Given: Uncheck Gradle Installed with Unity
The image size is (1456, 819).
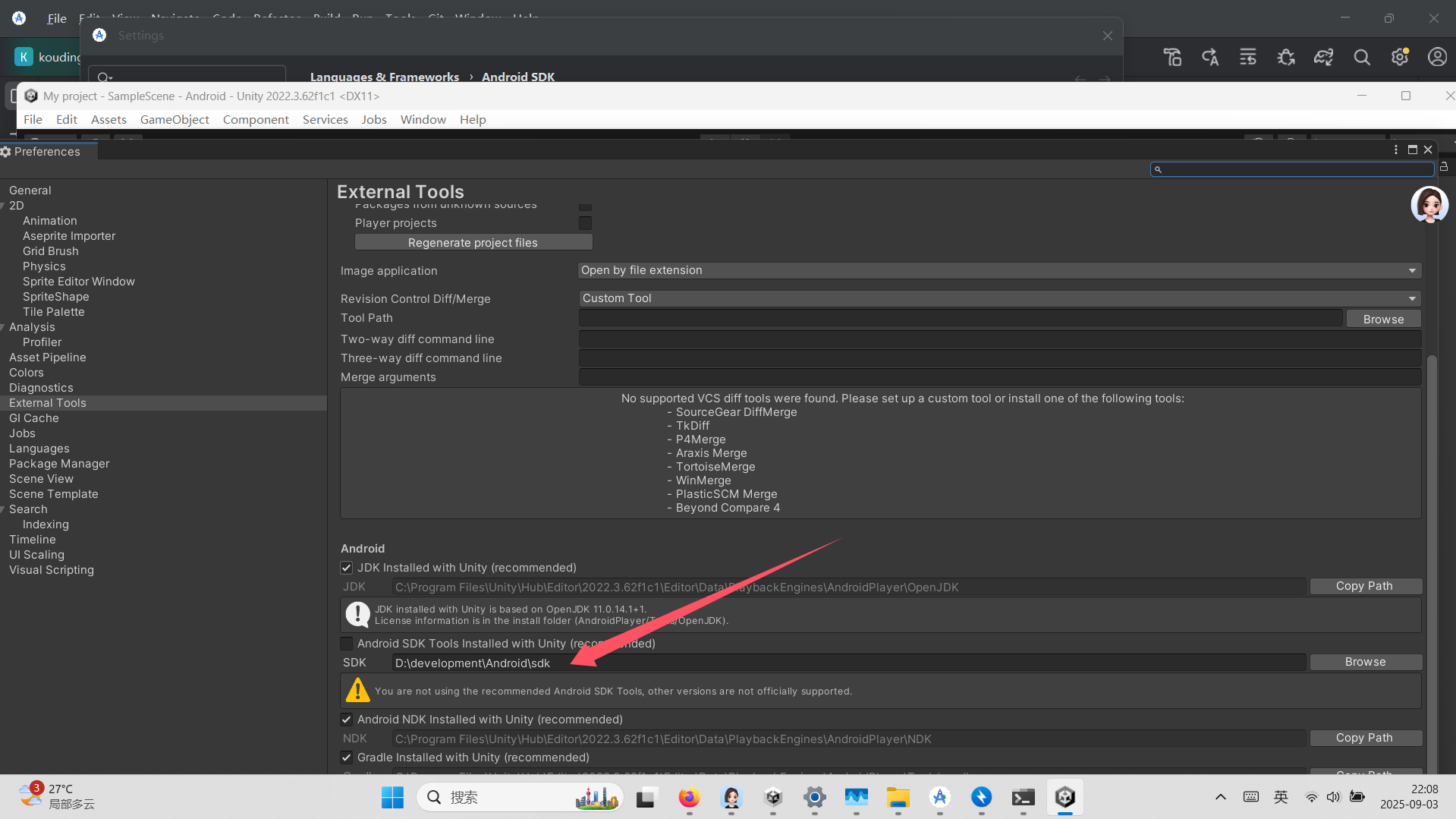Looking at the screenshot, I should pos(347,758).
